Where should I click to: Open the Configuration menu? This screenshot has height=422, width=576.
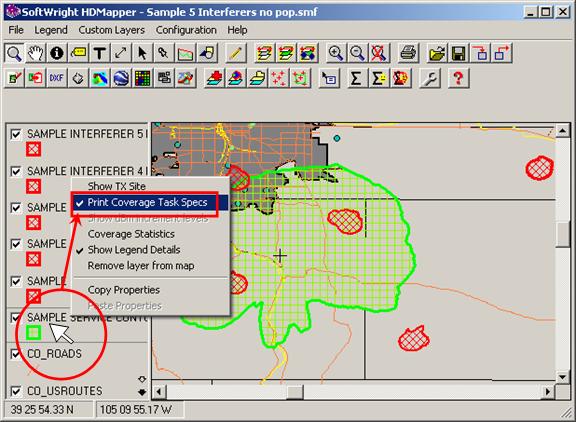pyautogui.click(x=186, y=30)
